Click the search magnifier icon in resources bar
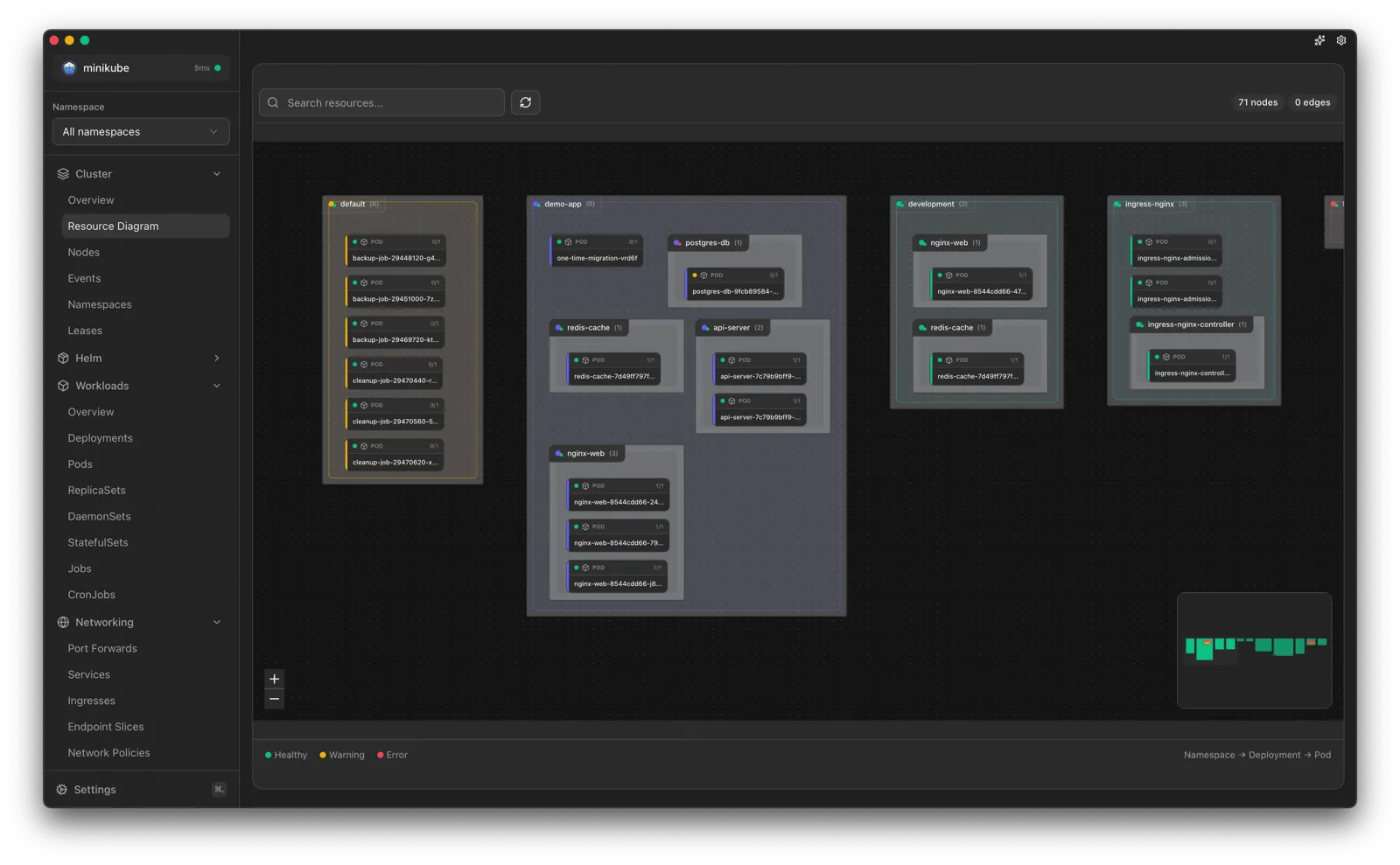The height and width of the screenshot is (865, 1400). click(x=272, y=102)
